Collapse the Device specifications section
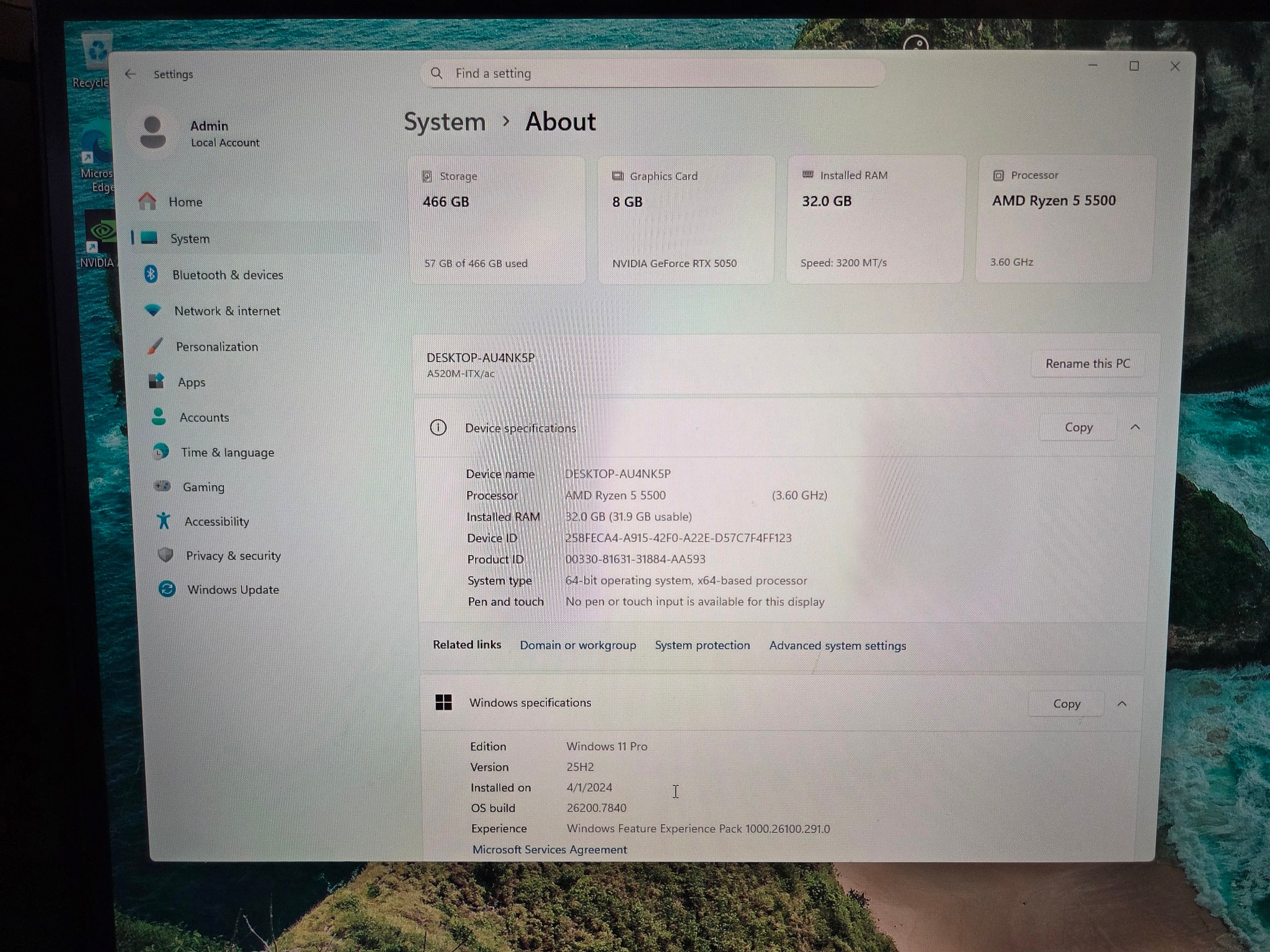Image resolution: width=1270 pixels, height=952 pixels. [1135, 427]
